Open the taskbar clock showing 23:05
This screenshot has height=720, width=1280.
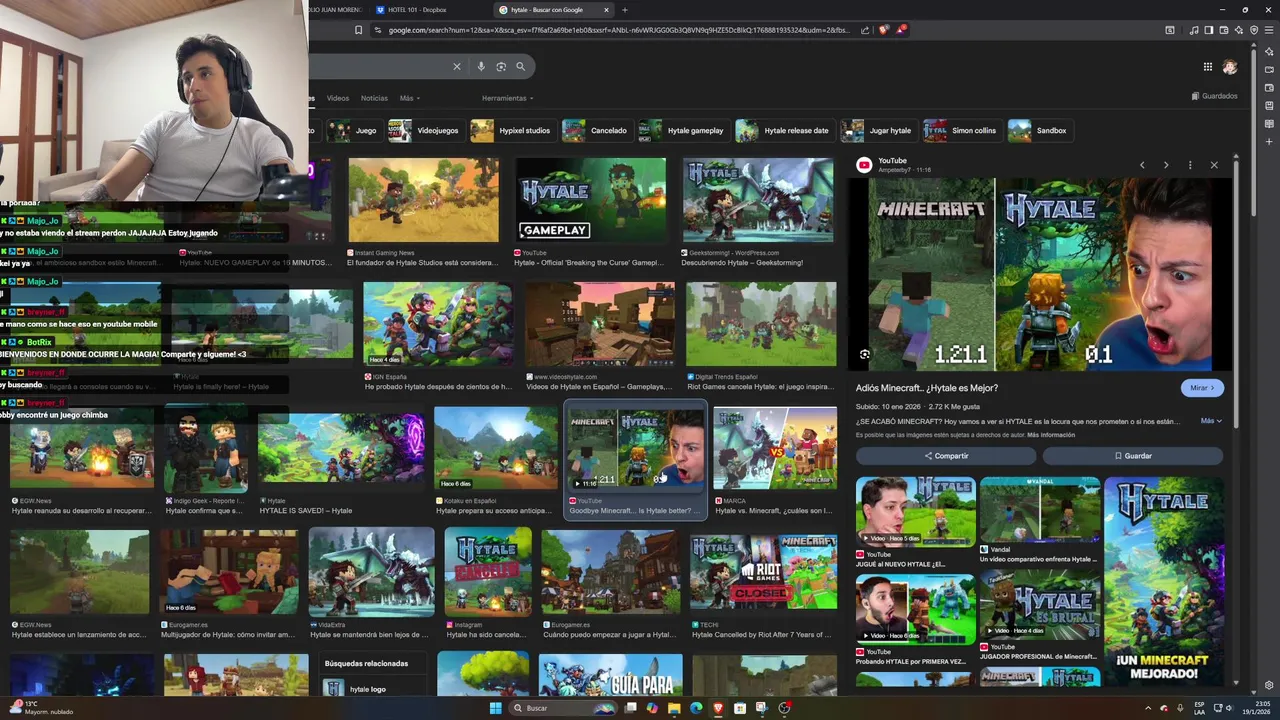tap(1254, 708)
